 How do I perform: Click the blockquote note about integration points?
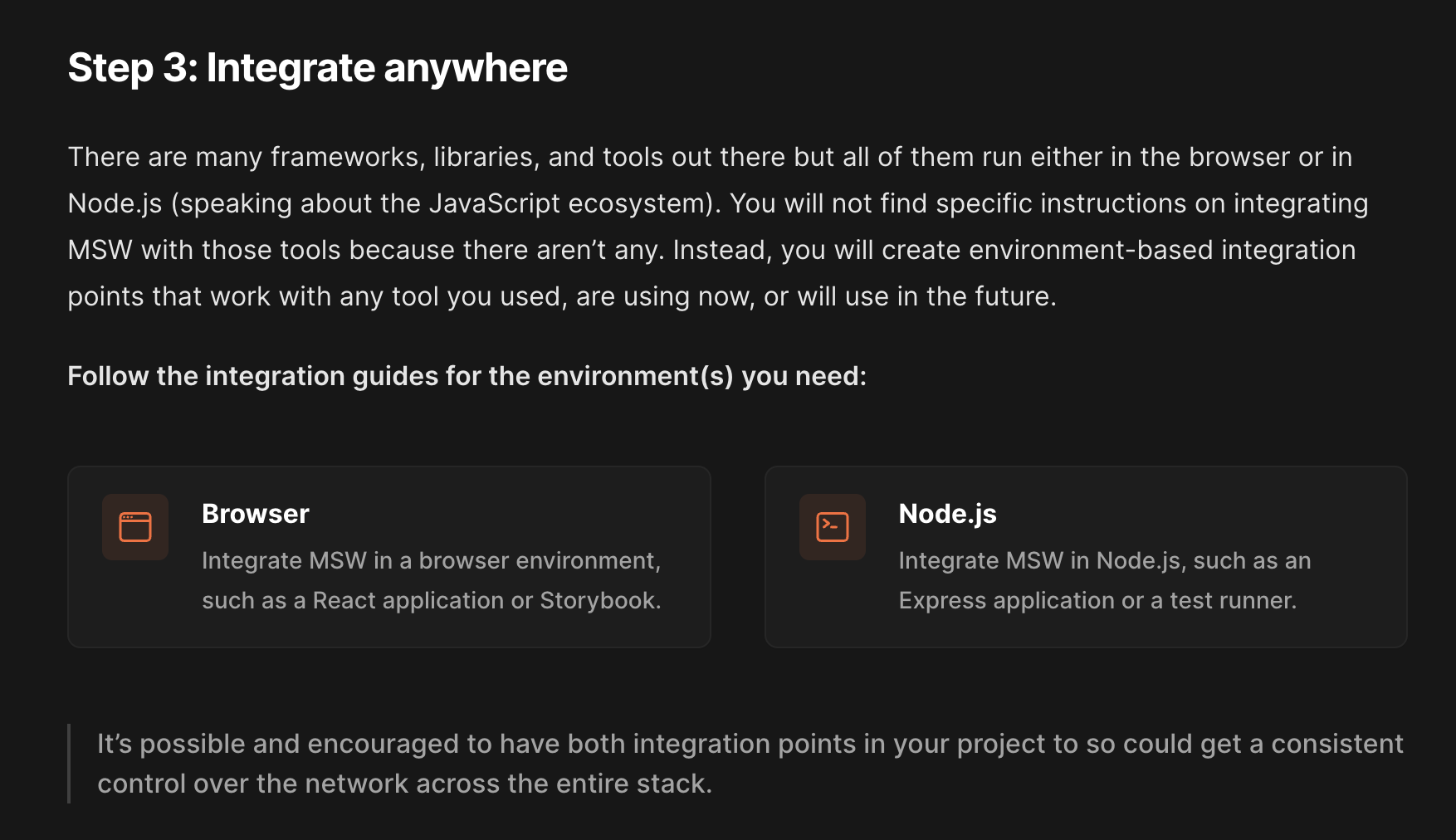pyautogui.click(x=750, y=764)
